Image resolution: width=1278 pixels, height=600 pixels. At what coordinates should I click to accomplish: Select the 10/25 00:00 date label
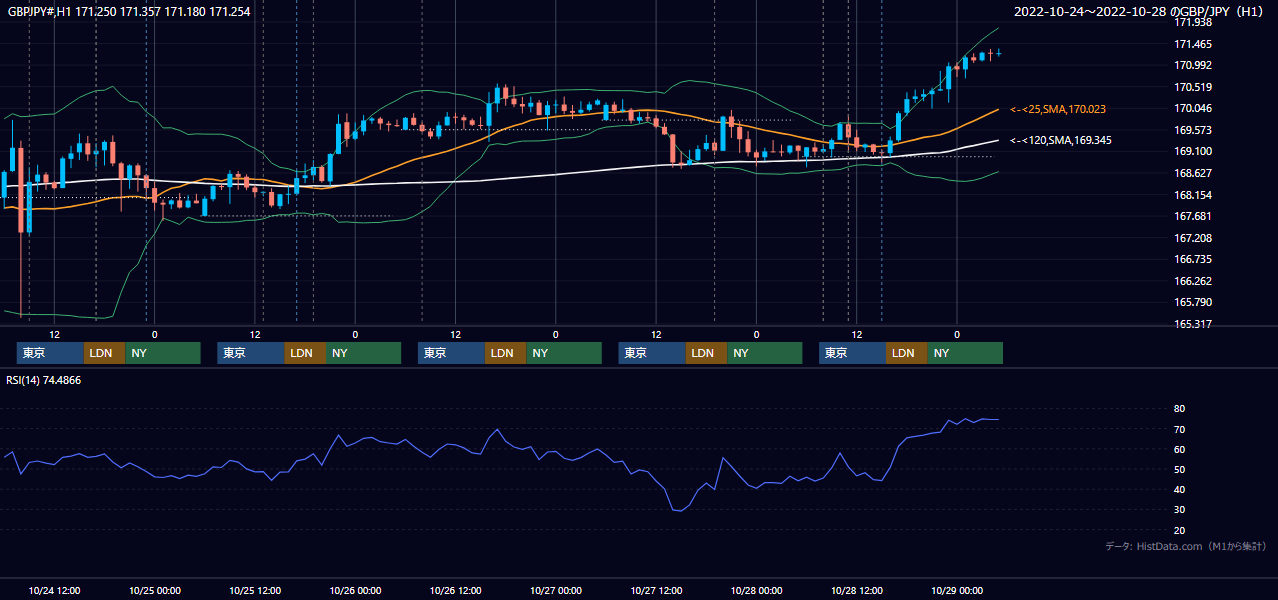pos(154,590)
